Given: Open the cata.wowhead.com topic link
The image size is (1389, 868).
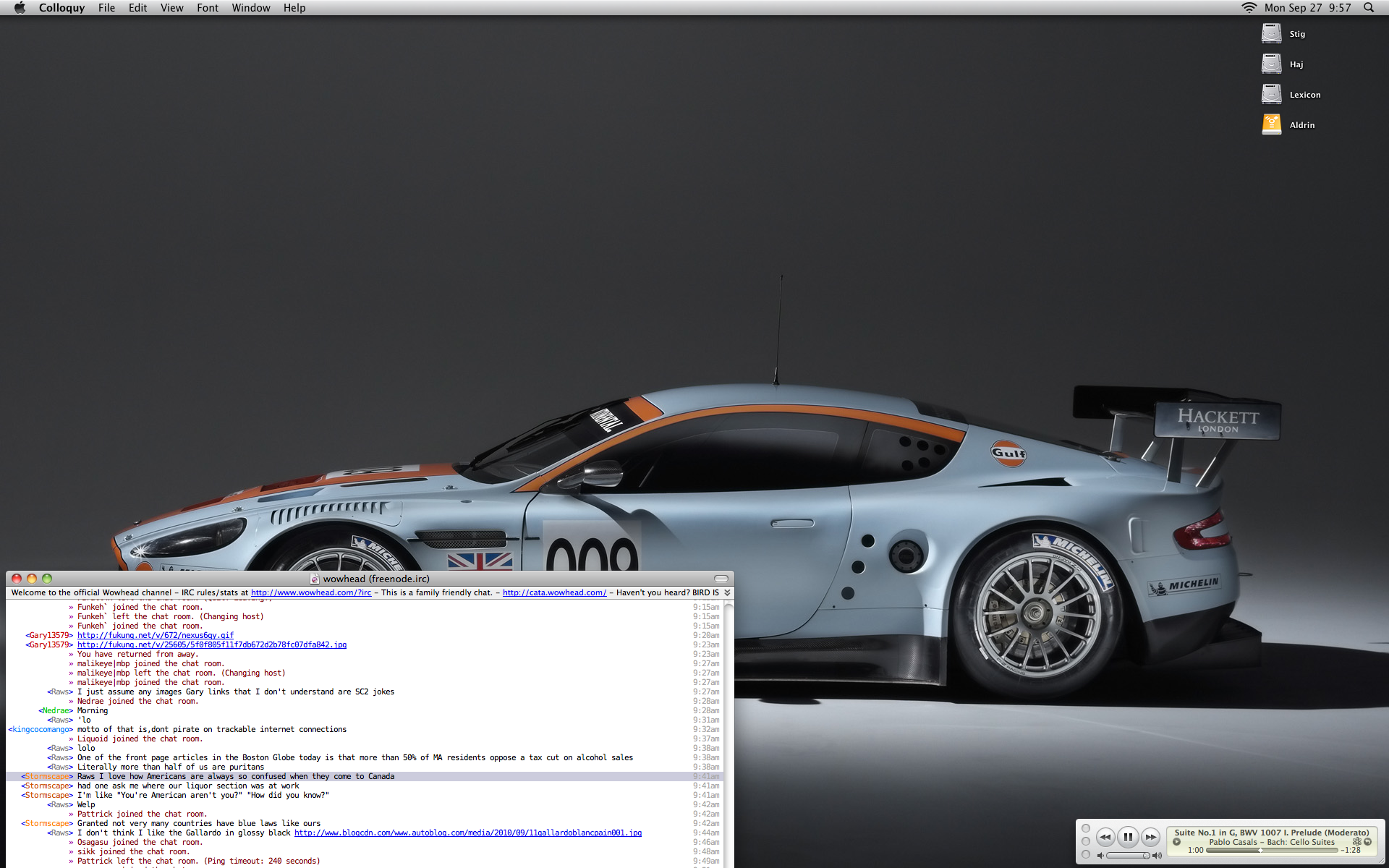Looking at the screenshot, I should [554, 592].
